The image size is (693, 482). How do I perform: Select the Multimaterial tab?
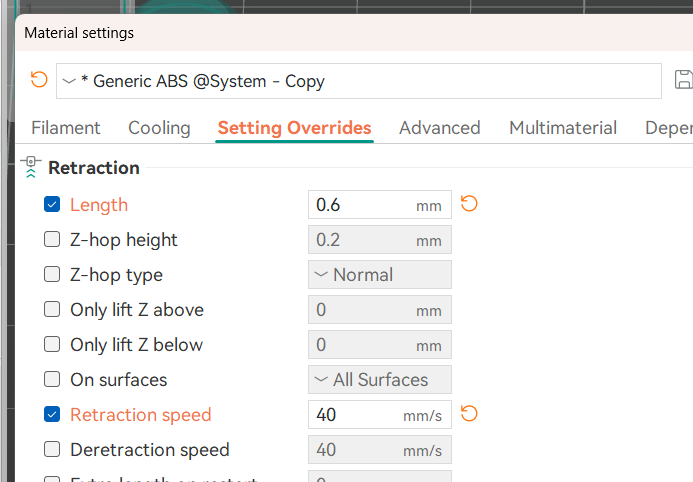click(x=562, y=128)
